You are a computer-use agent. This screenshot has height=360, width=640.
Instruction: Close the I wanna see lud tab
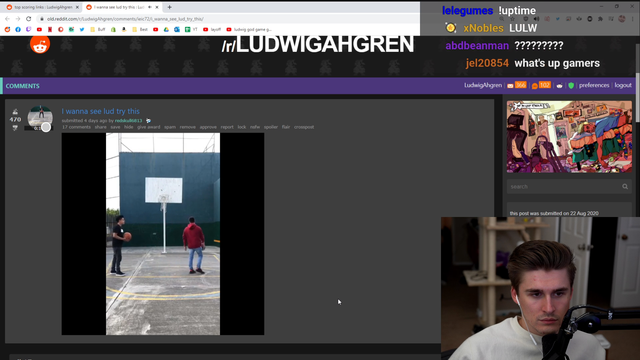point(157,7)
